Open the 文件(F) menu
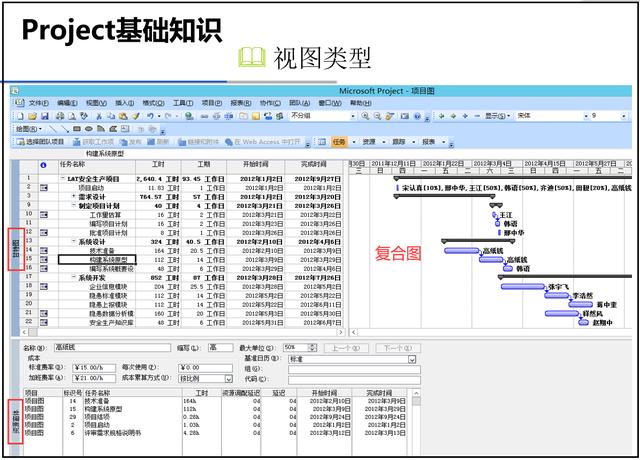This screenshot has height=460, width=640. coord(38,103)
